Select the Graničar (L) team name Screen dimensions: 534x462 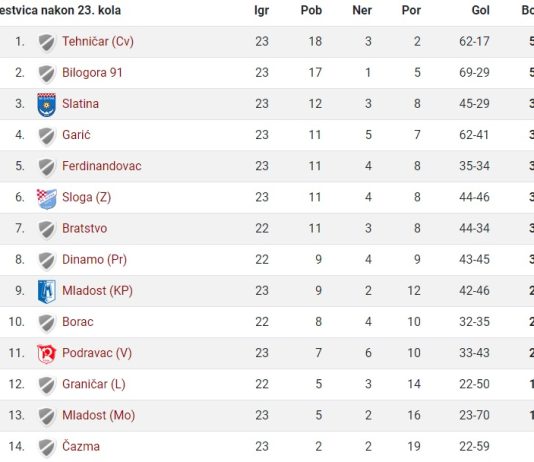[94, 384]
